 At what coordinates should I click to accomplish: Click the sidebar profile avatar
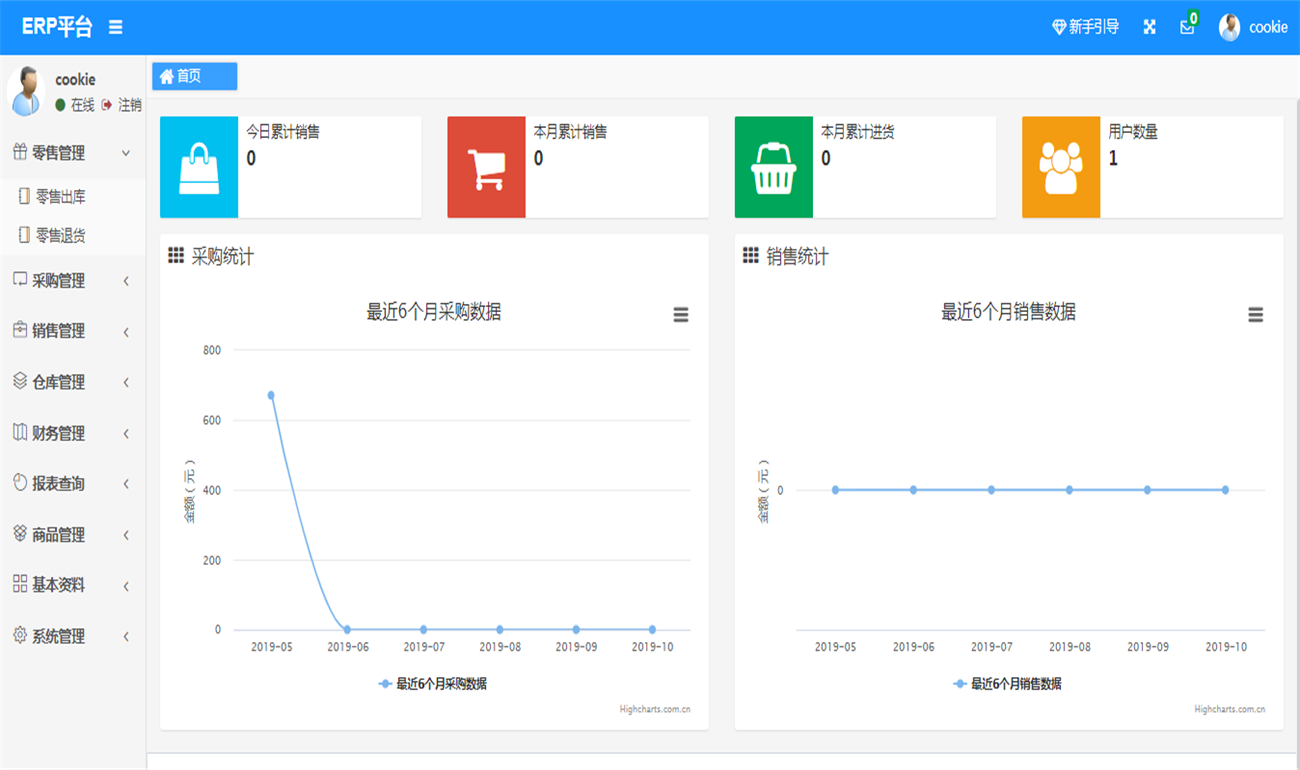pyautogui.click(x=25, y=91)
